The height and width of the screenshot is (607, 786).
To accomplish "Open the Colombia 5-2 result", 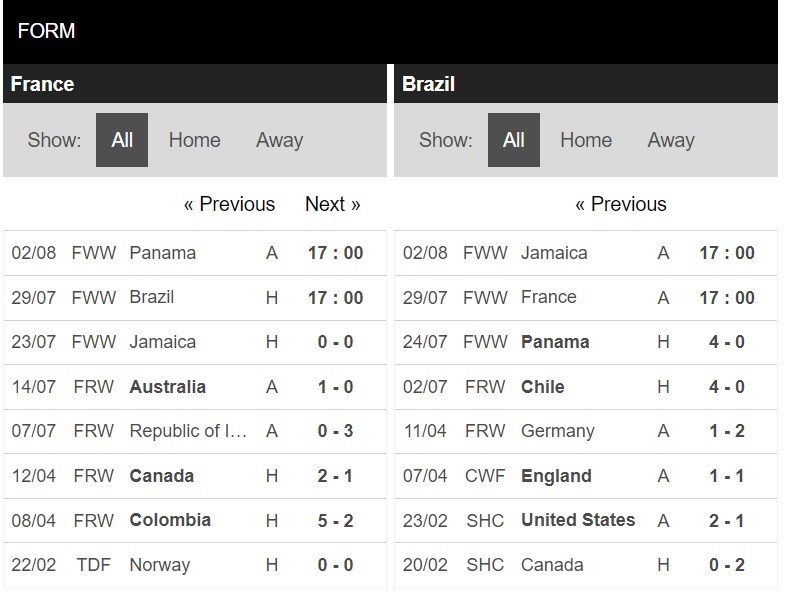I will coord(194,520).
